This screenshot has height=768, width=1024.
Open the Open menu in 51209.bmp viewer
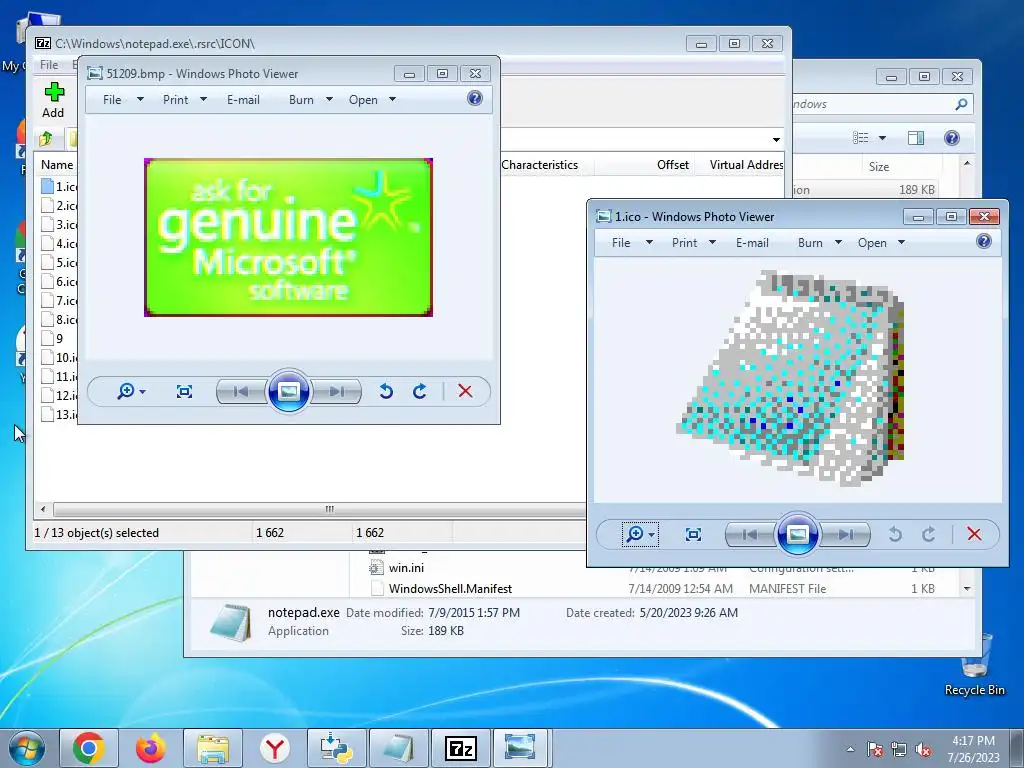click(x=372, y=100)
